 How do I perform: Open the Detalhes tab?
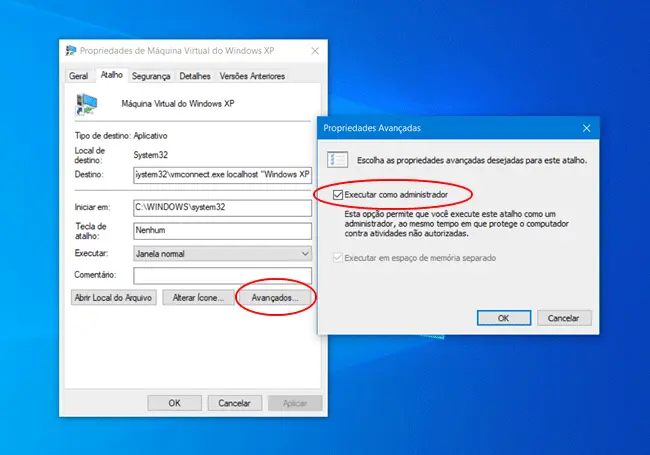[195, 75]
